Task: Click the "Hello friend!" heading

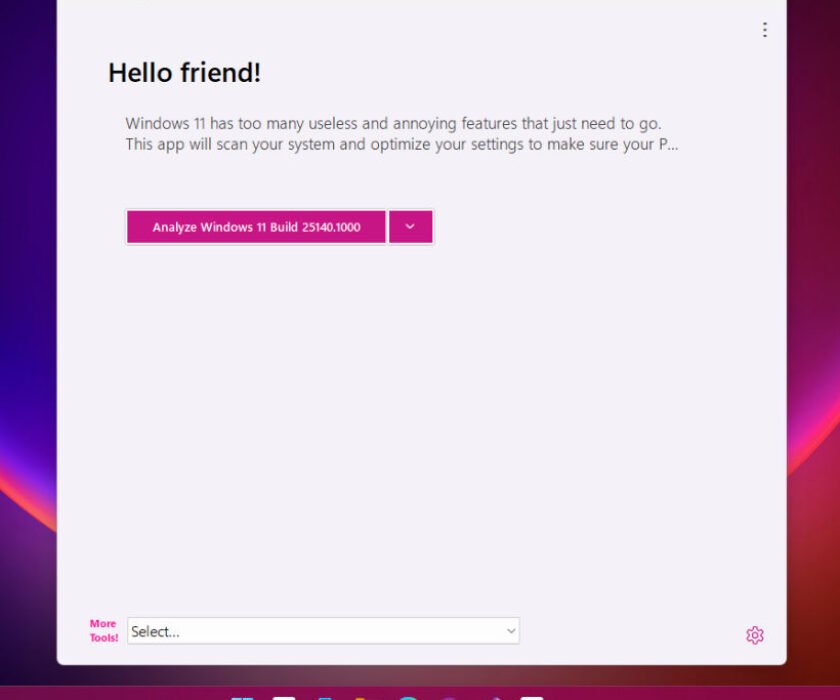Action: 185,72
